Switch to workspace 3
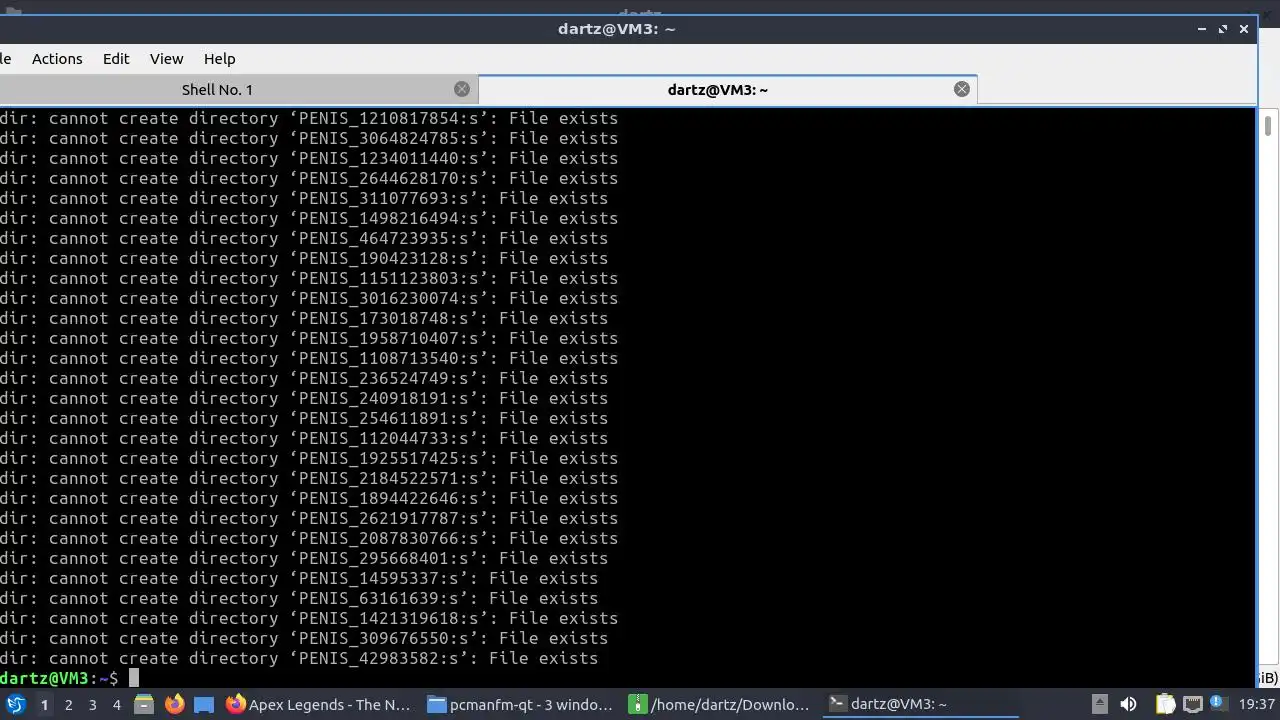The height and width of the screenshot is (720, 1280). click(x=92, y=704)
